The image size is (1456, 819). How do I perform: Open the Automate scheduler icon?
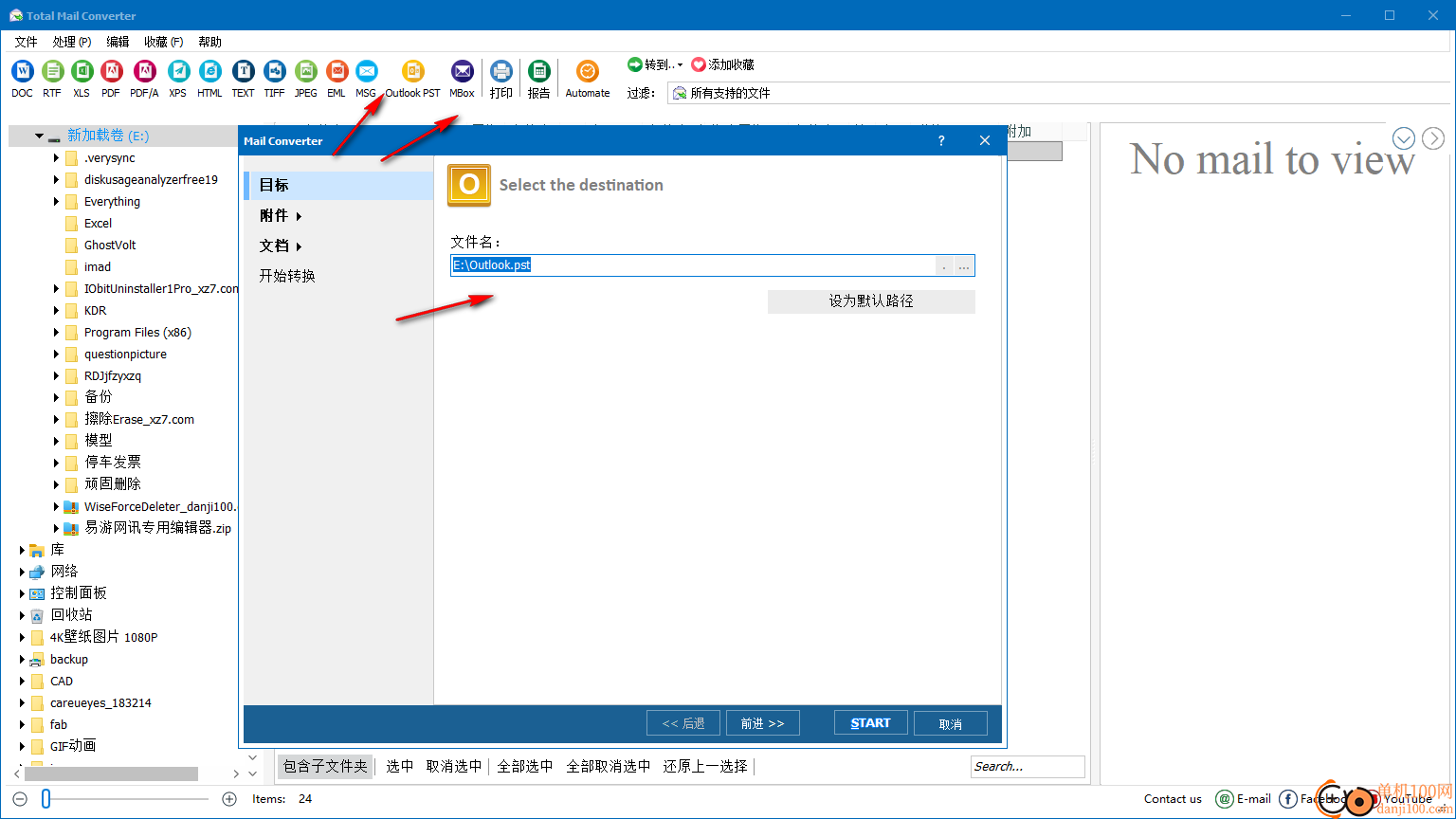point(588,71)
